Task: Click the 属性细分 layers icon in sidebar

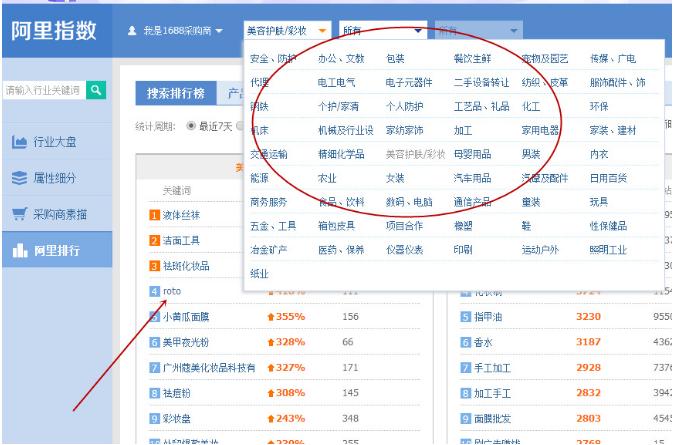Action: [19, 178]
